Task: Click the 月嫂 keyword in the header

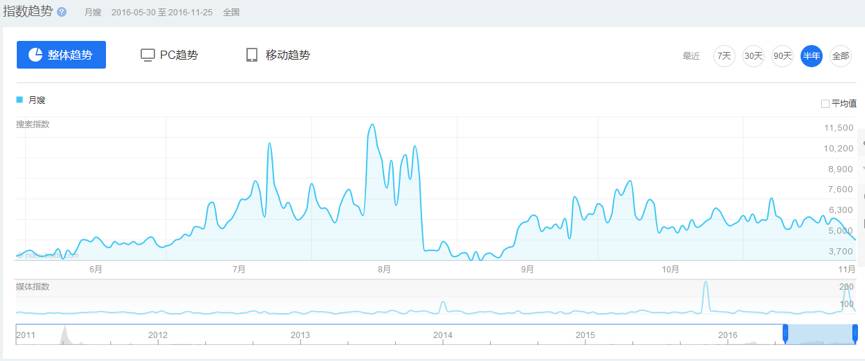Action: point(93,12)
